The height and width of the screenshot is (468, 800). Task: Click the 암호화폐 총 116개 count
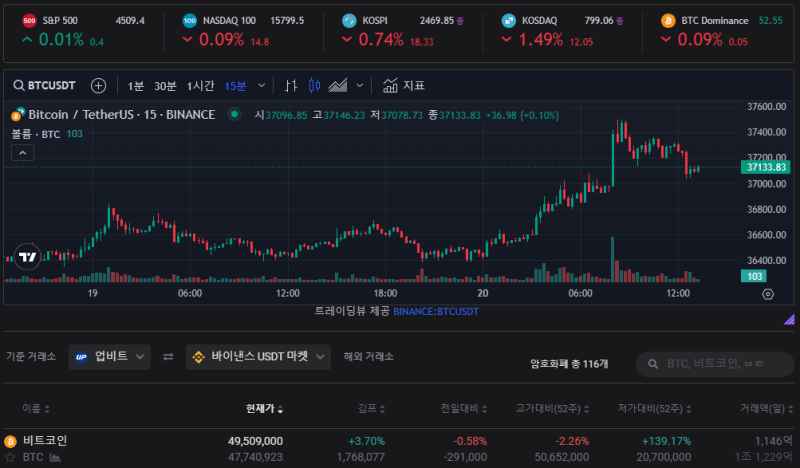point(569,364)
